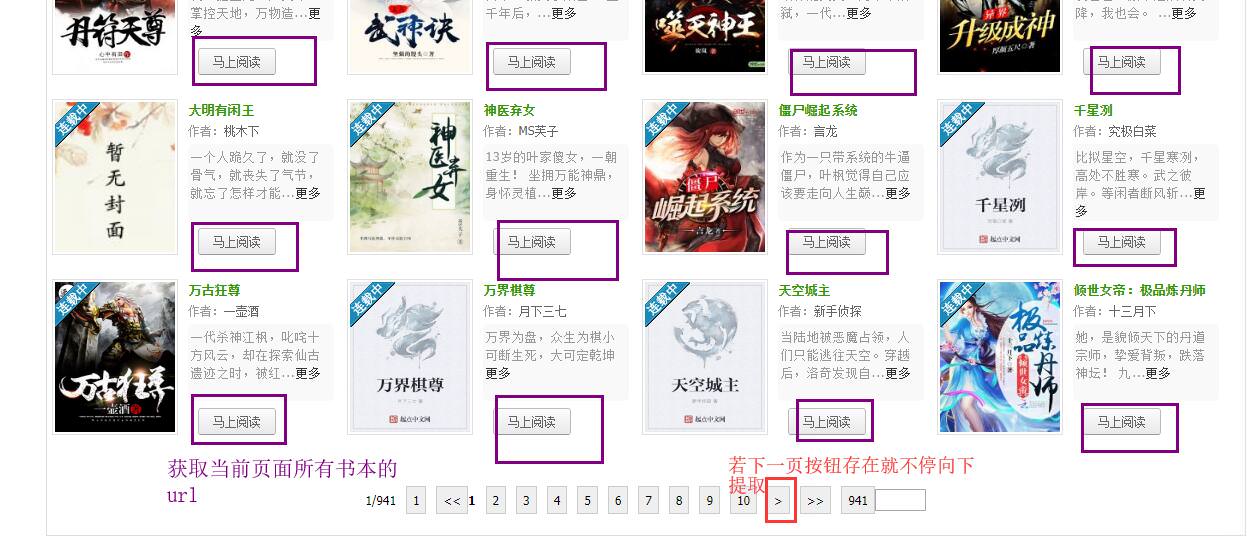
Task: Jump to page 941 button
Action: [857, 501]
